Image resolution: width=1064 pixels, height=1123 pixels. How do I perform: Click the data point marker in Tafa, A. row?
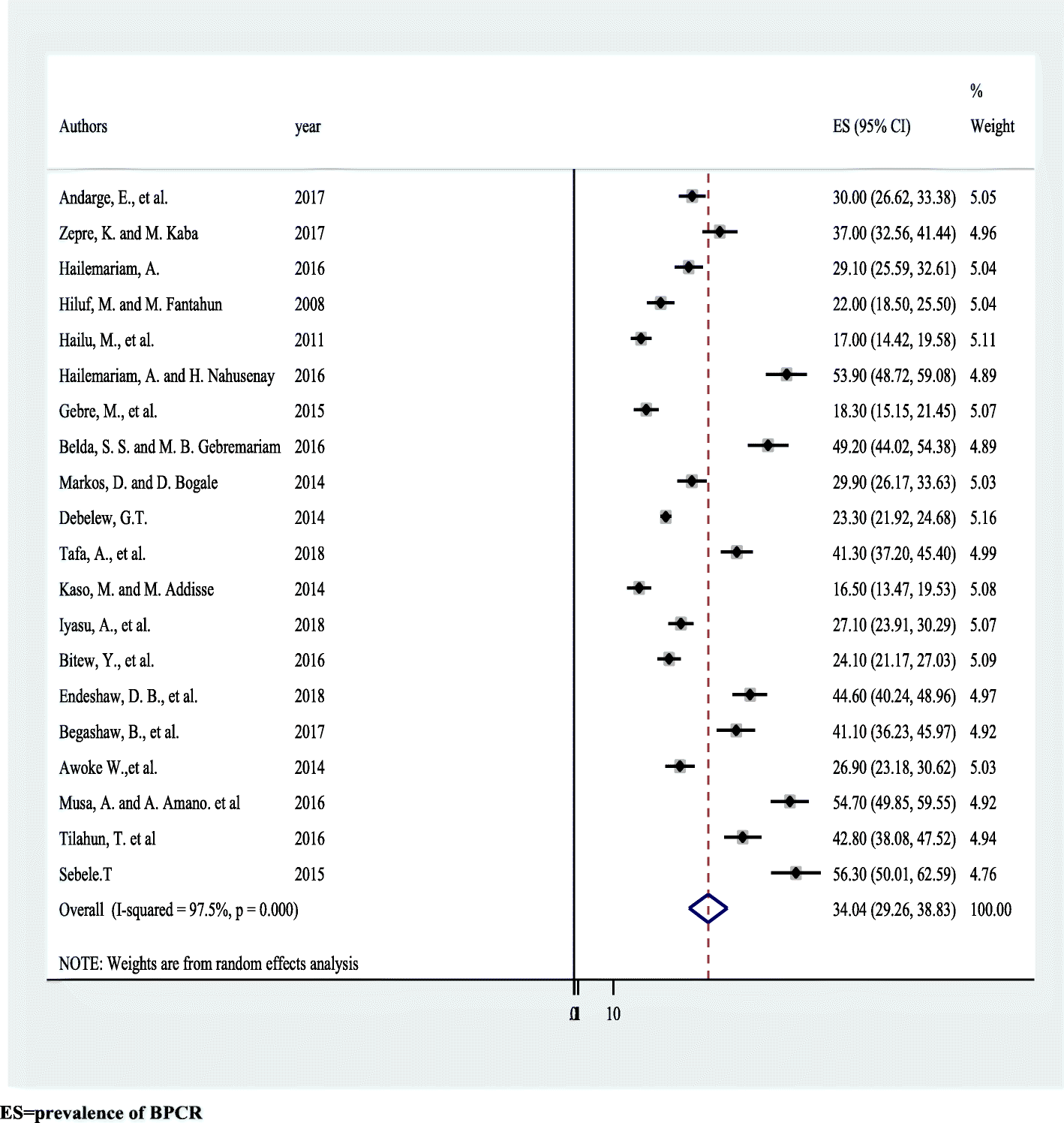pos(737,552)
